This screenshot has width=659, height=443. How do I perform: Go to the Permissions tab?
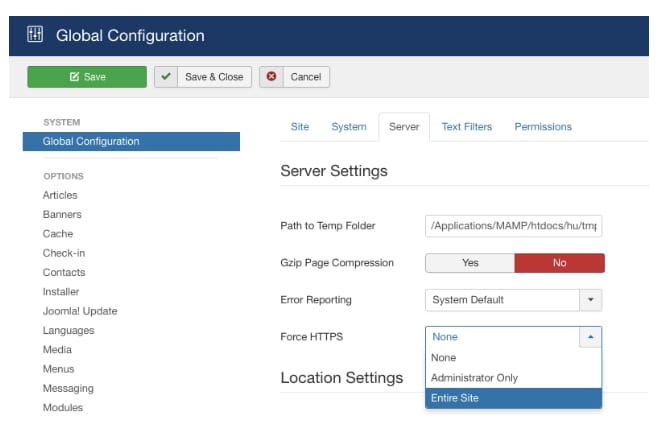(543, 127)
